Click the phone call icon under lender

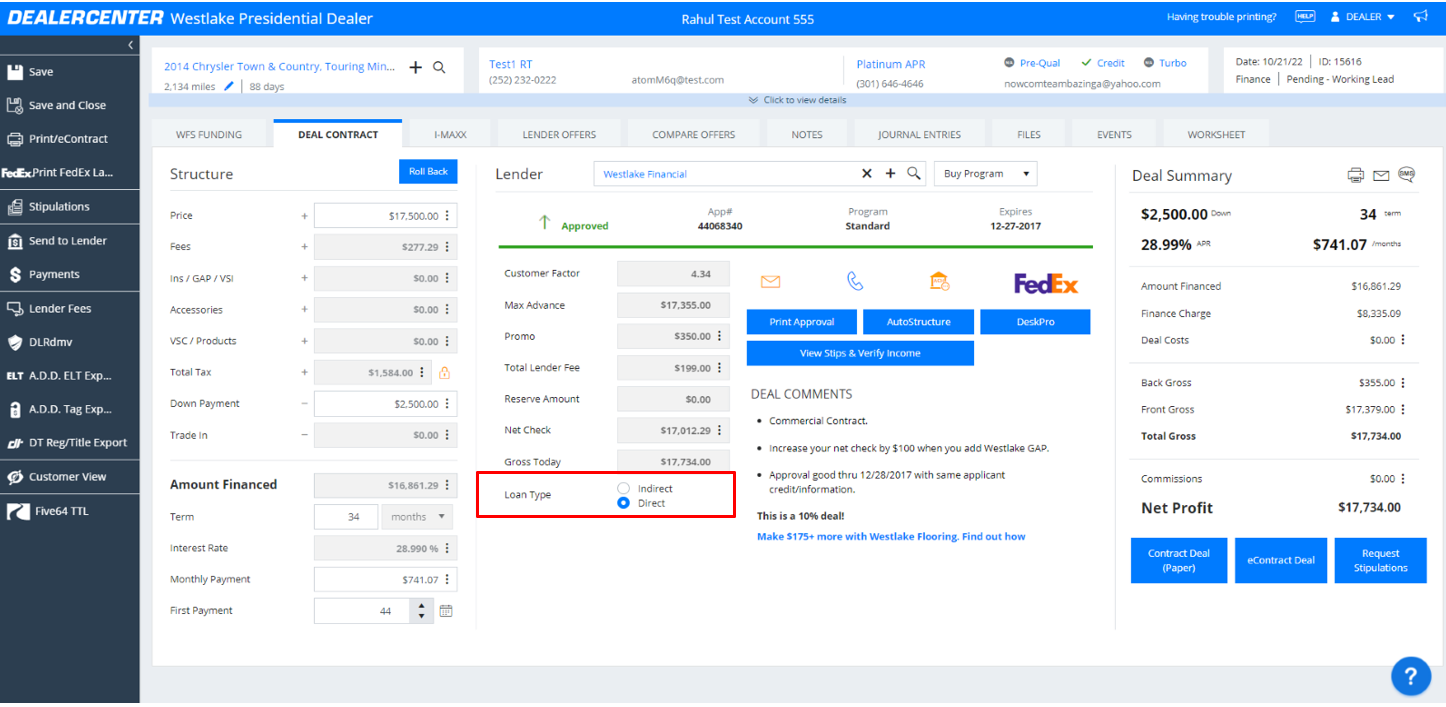click(855, 282)
